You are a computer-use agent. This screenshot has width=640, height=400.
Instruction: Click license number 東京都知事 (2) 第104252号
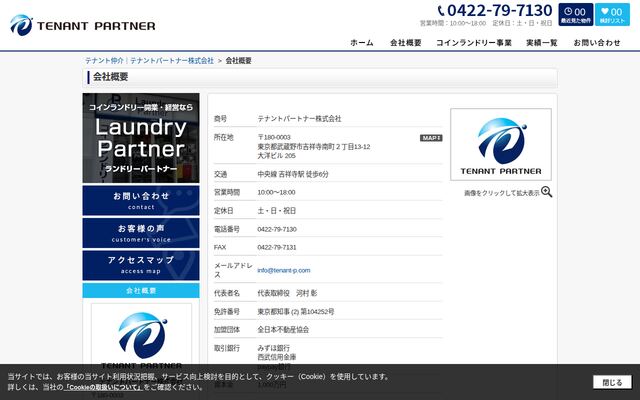coord(296,312)
